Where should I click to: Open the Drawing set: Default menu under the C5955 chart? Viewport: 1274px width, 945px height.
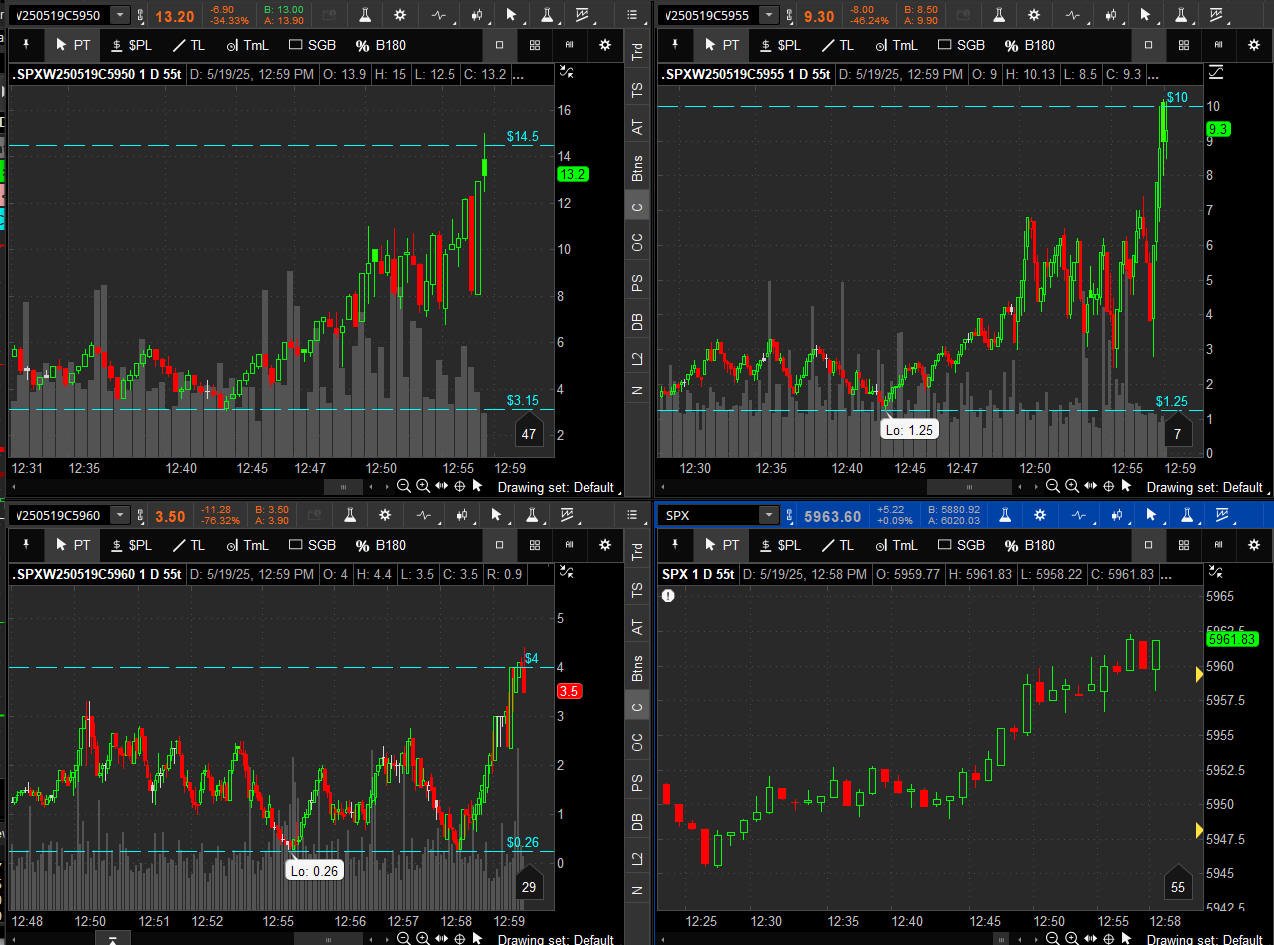click(1204, 487)
